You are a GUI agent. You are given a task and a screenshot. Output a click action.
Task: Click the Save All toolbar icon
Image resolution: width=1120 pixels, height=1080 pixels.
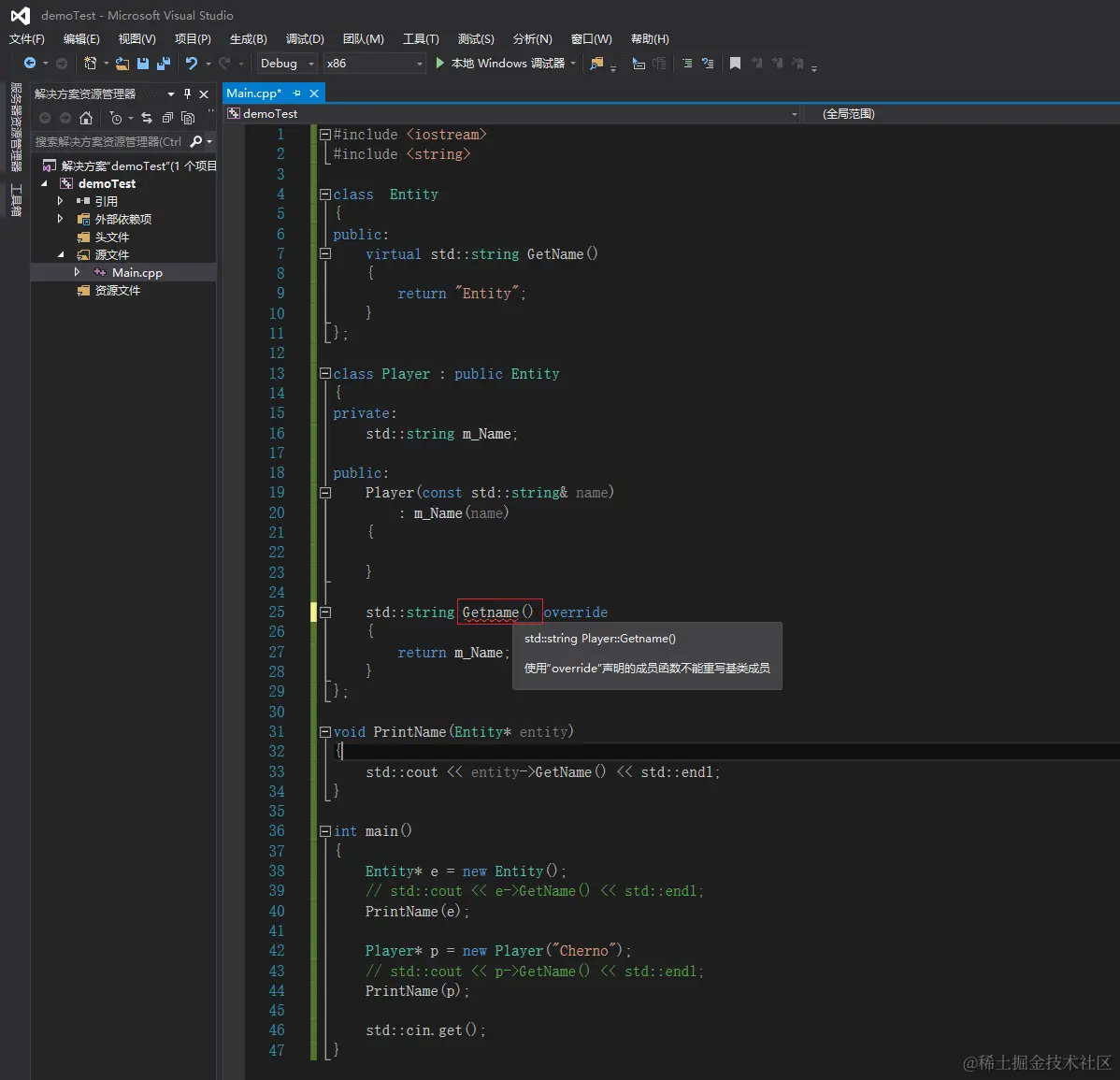pyautogui.click(x=164, y=64)
